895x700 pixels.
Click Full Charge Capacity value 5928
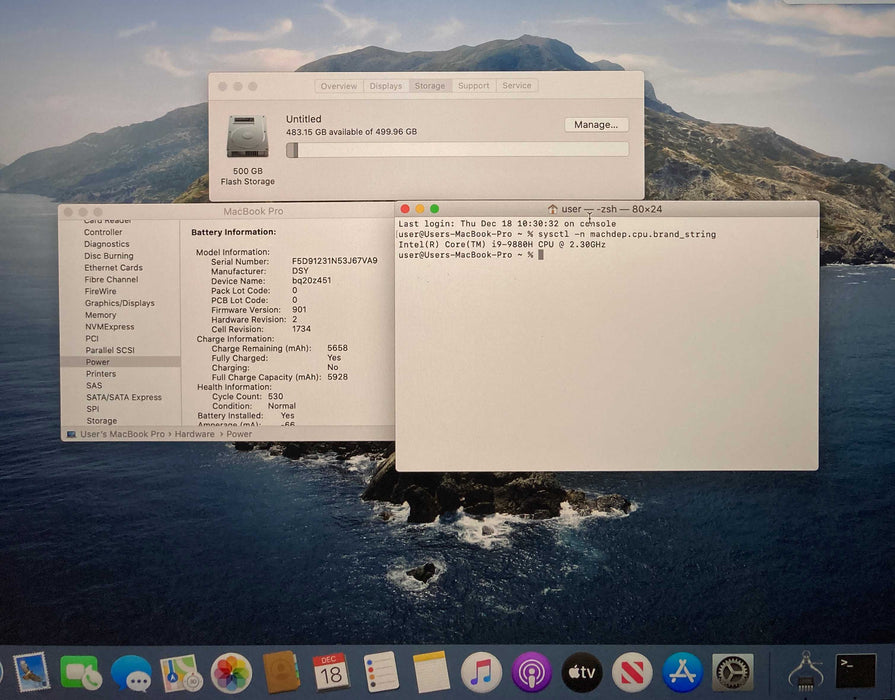coord(337,377)
